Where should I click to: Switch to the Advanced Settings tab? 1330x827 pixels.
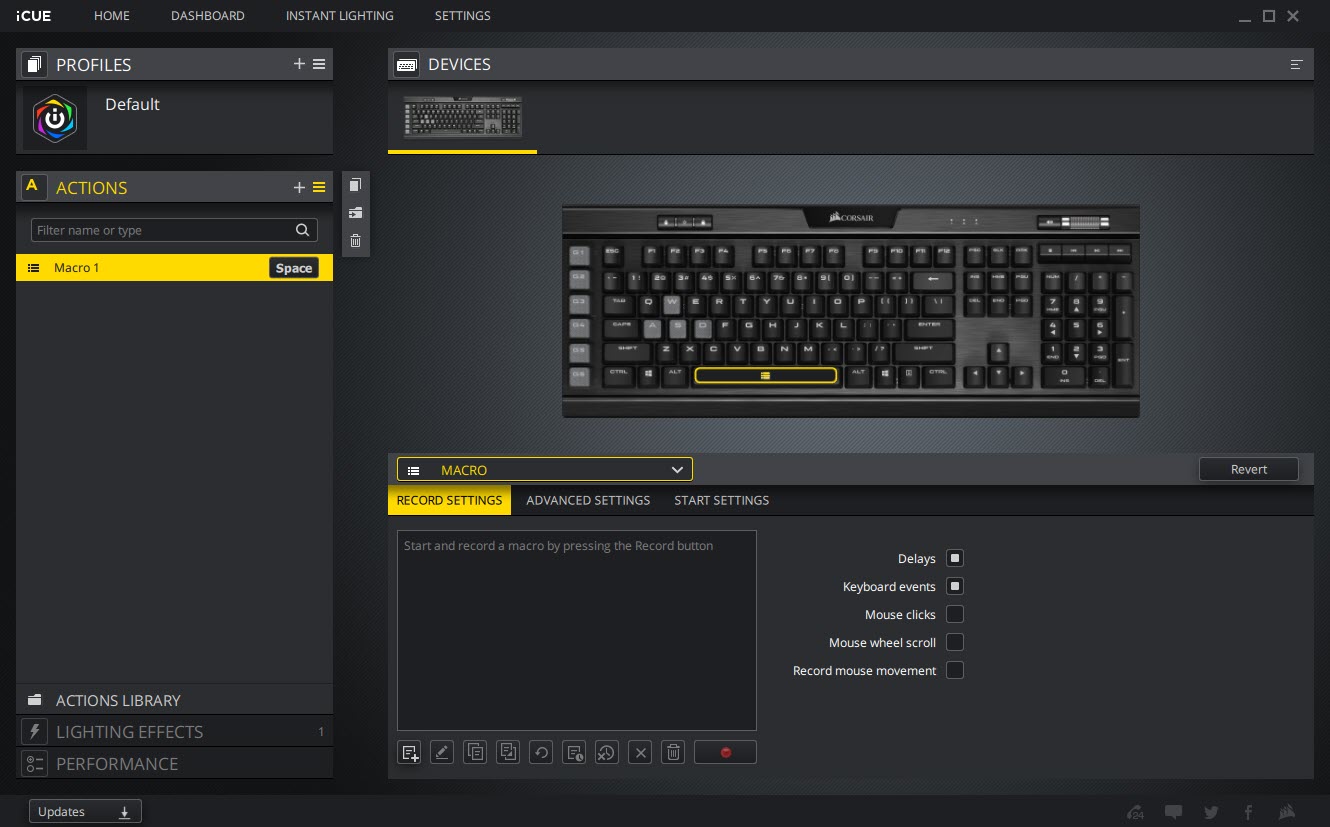pyautogui.click(x=588, y=500)
